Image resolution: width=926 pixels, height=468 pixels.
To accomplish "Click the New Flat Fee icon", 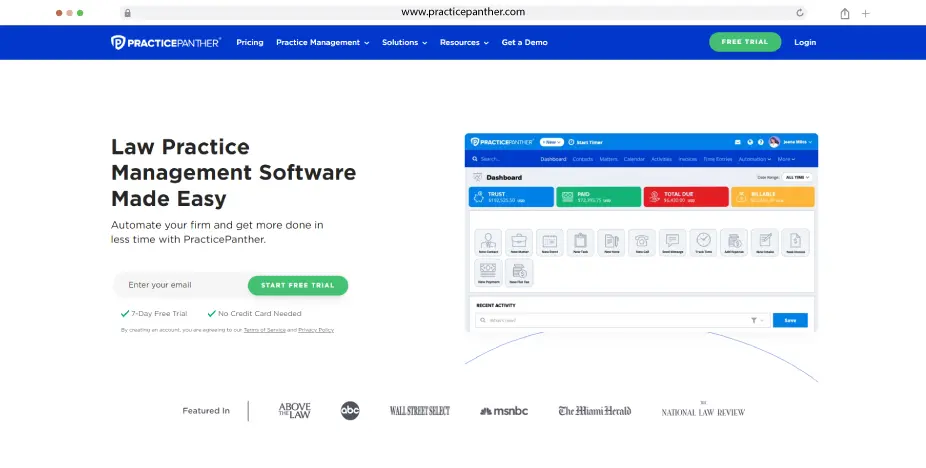I will point(519,272).
